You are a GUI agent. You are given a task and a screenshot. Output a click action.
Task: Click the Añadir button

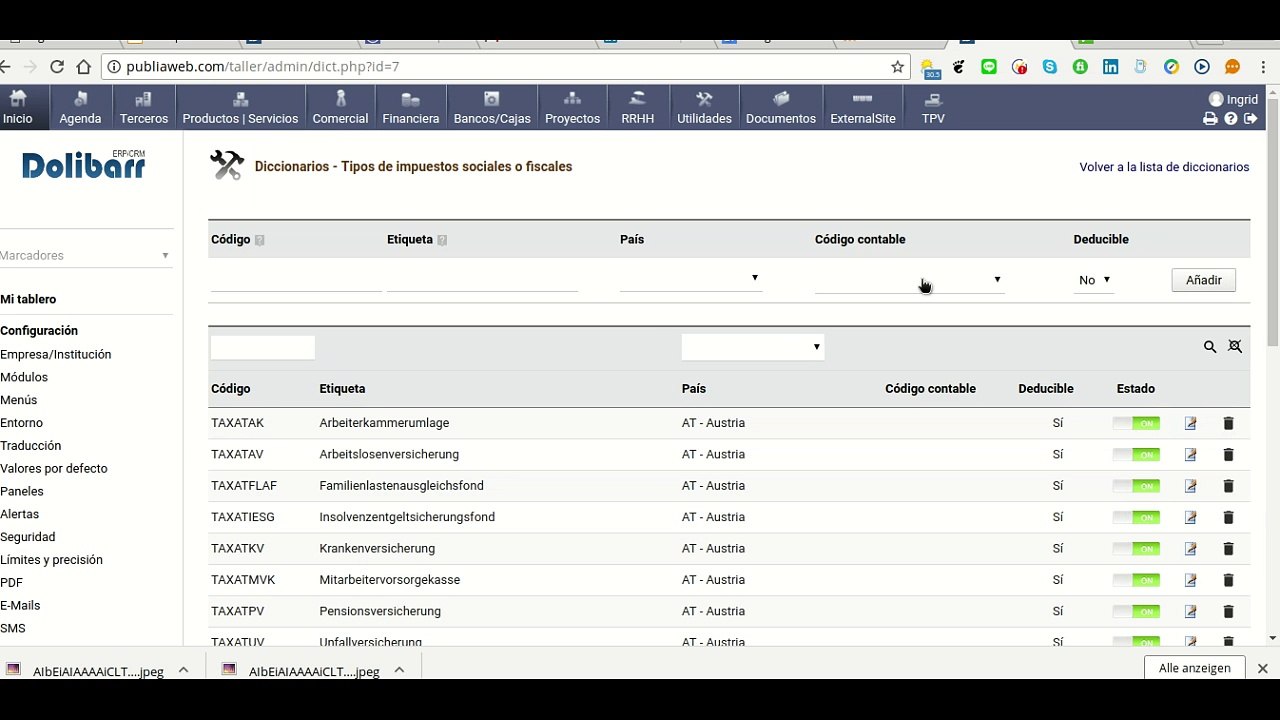coord(1204,280)
